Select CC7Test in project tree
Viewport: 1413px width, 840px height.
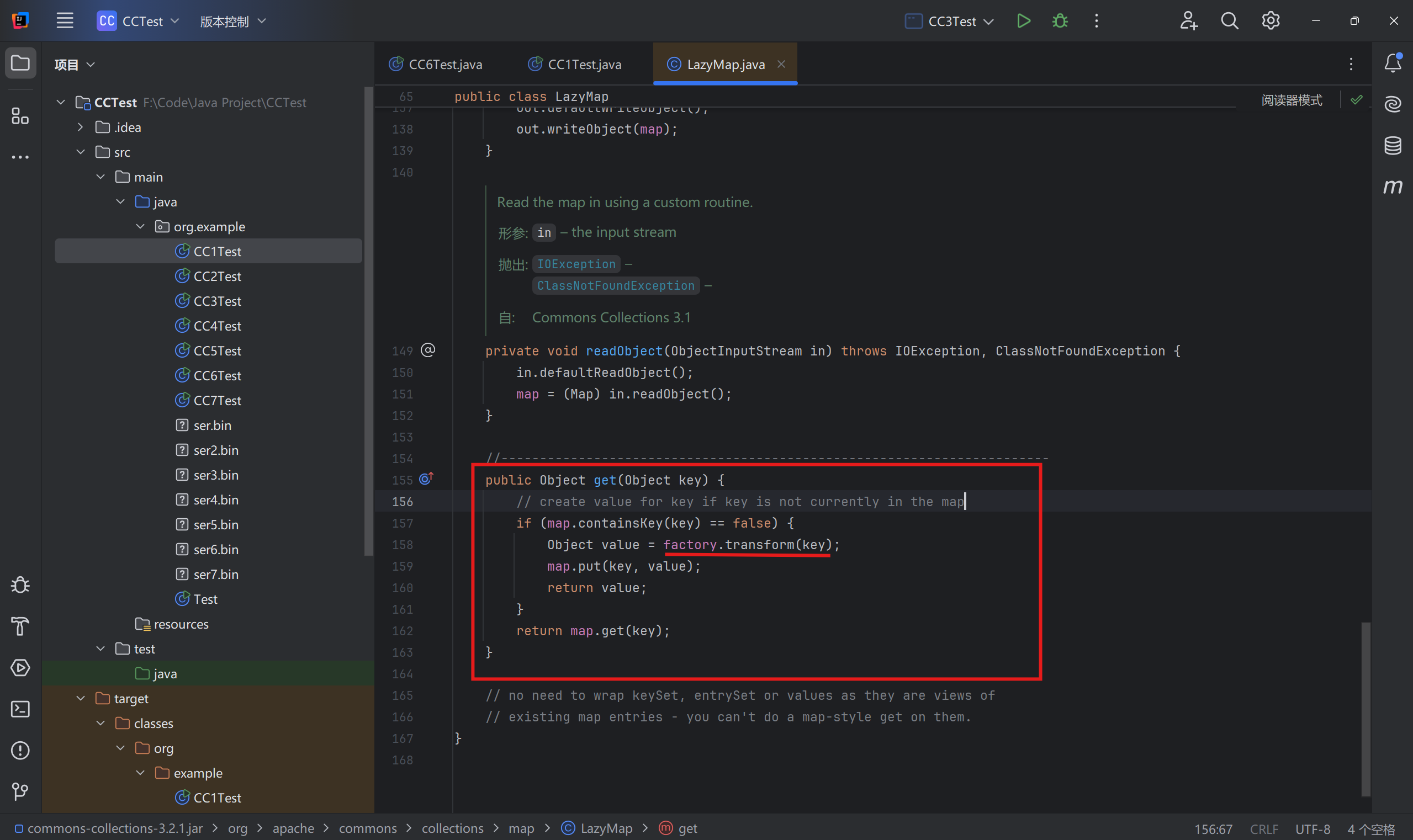click(x=208, y=400)
